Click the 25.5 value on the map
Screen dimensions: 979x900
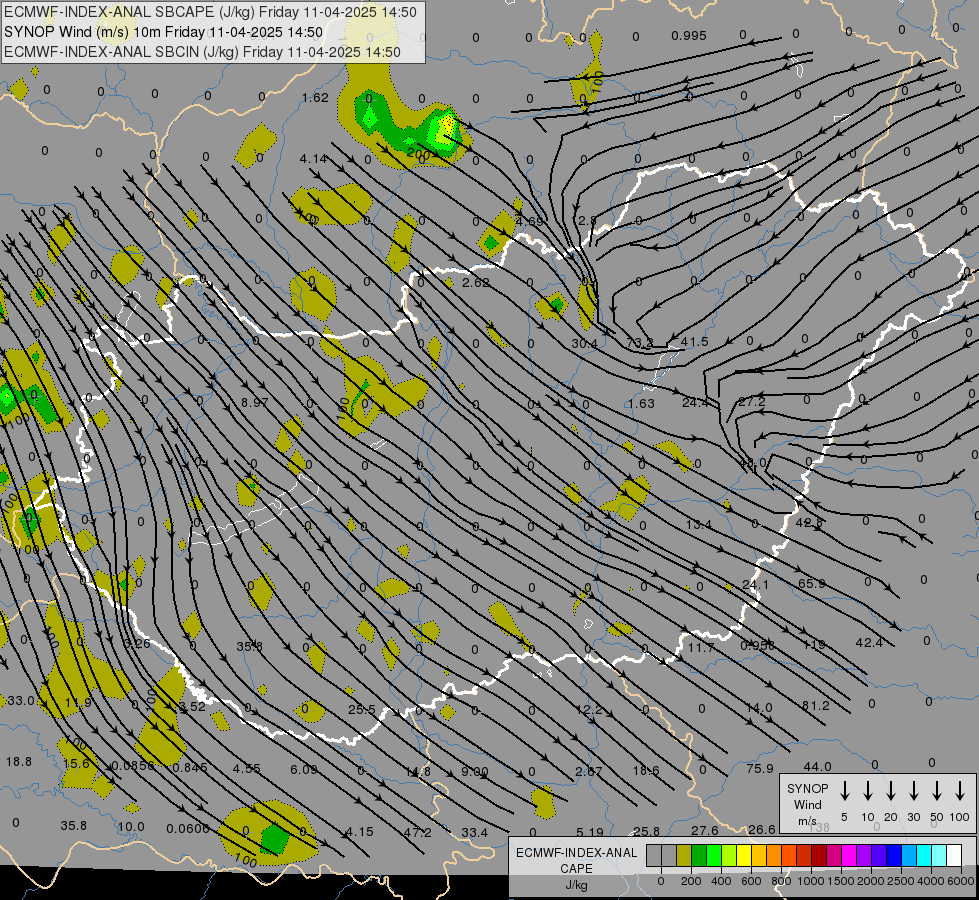pos(362,710)
